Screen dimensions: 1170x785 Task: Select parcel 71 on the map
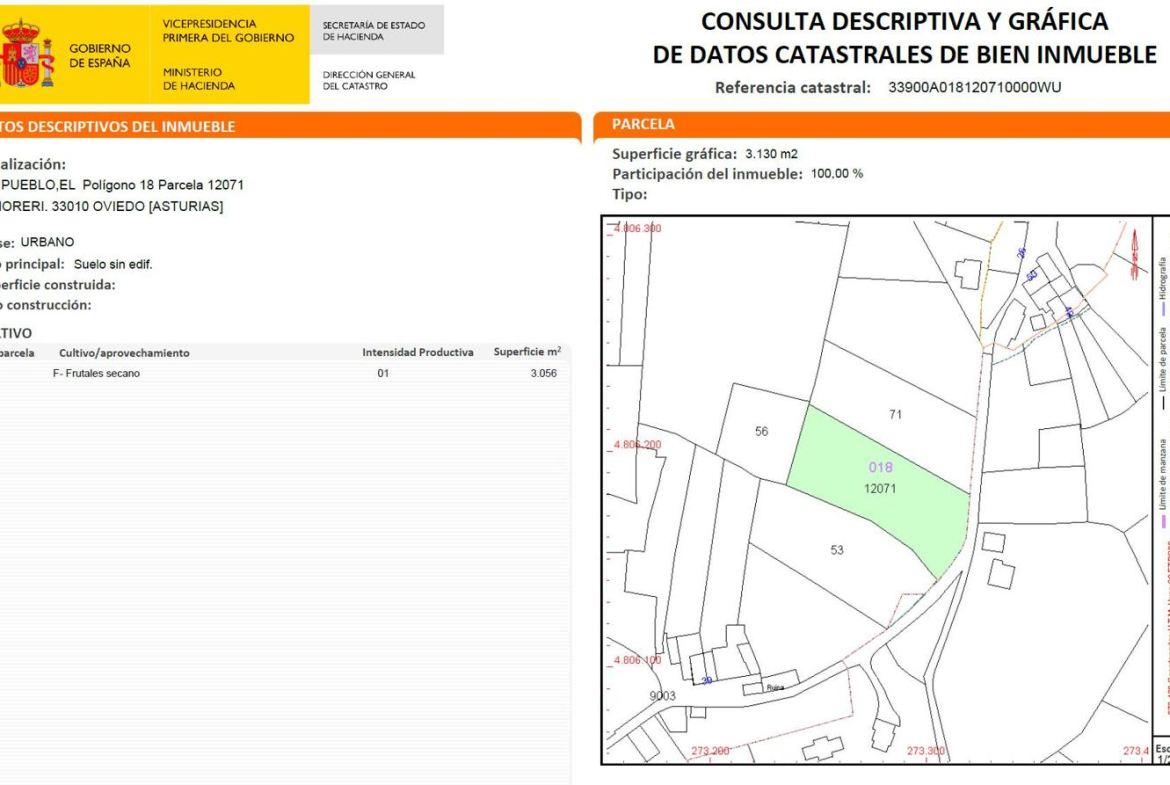(895, 414)
